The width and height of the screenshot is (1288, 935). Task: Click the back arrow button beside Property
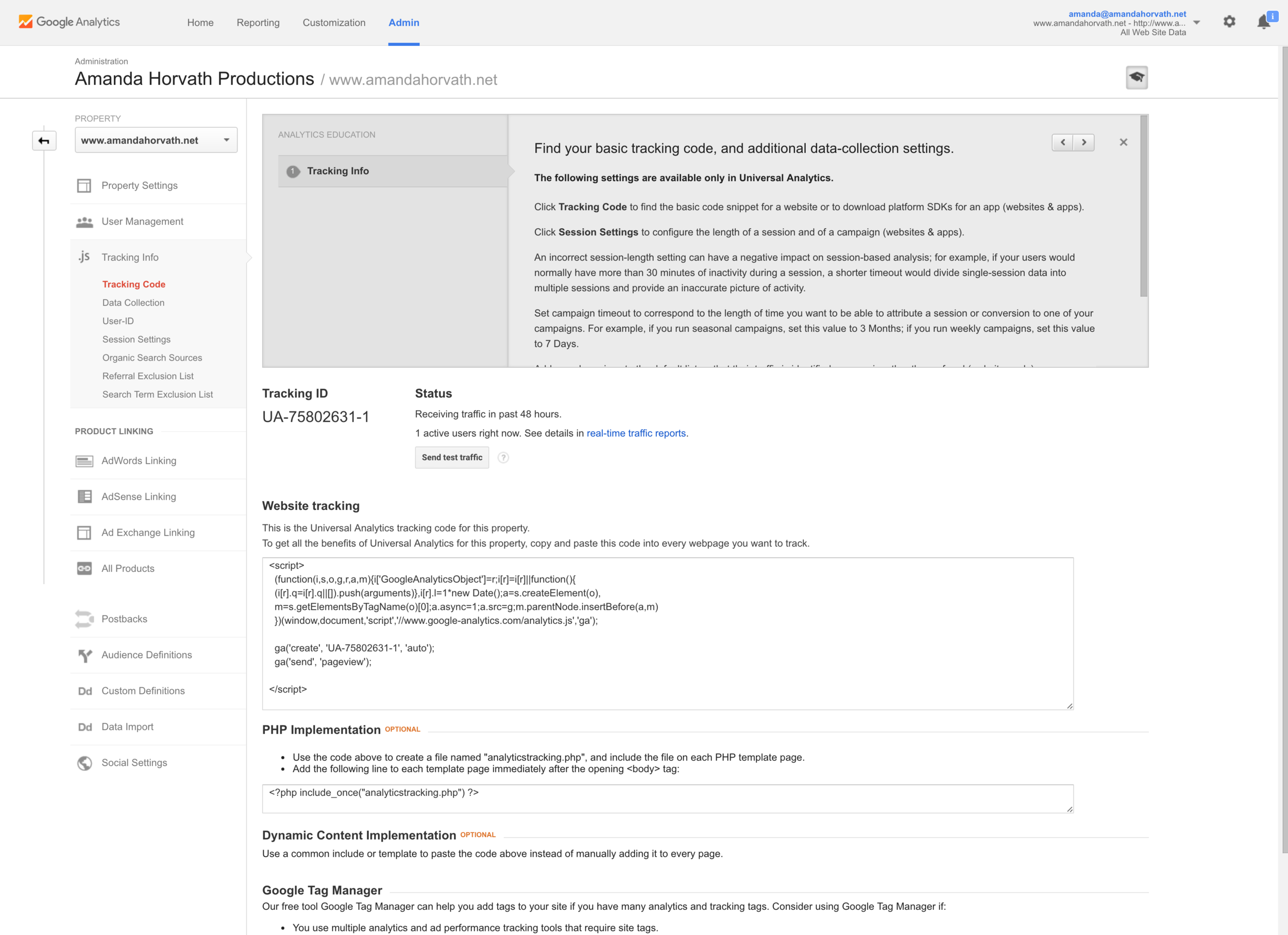pos(44,141)
